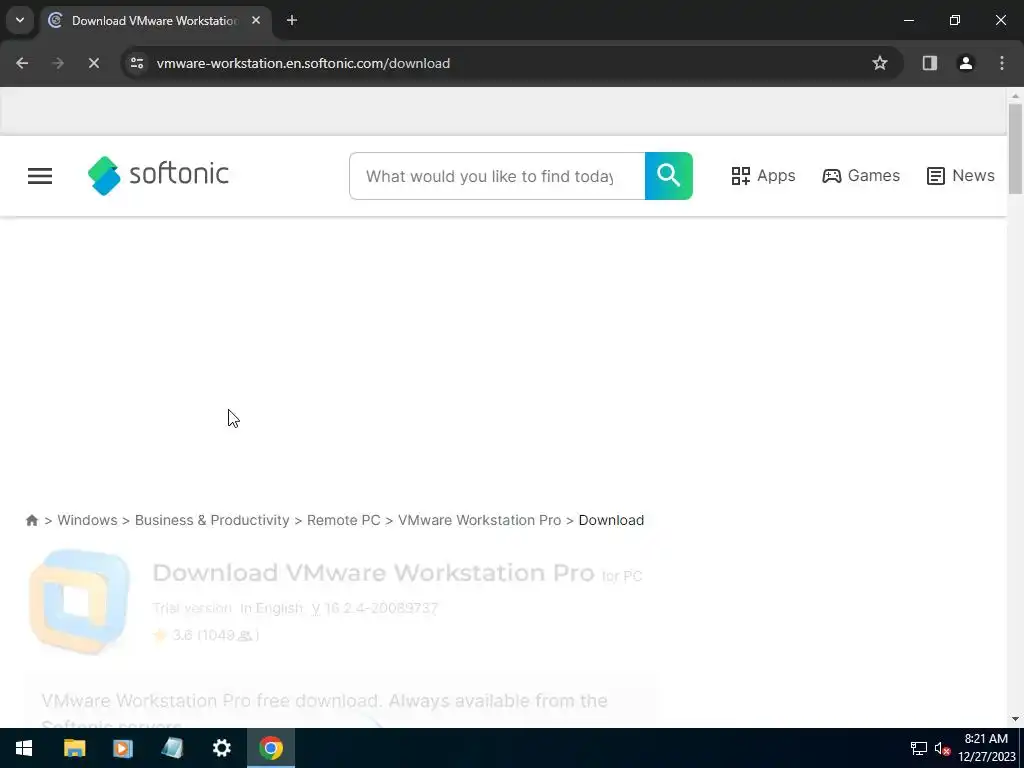
Task: Focus the site search input field
Action: [x=497, y=176]
